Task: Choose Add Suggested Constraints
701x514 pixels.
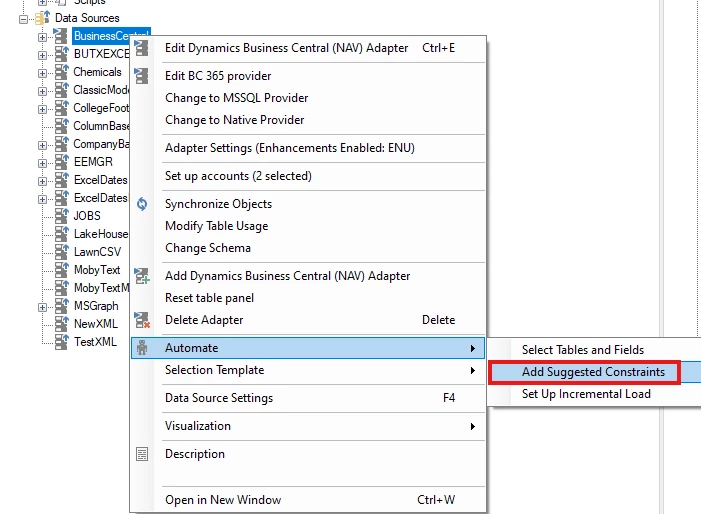Action: (x=594, y=372)
